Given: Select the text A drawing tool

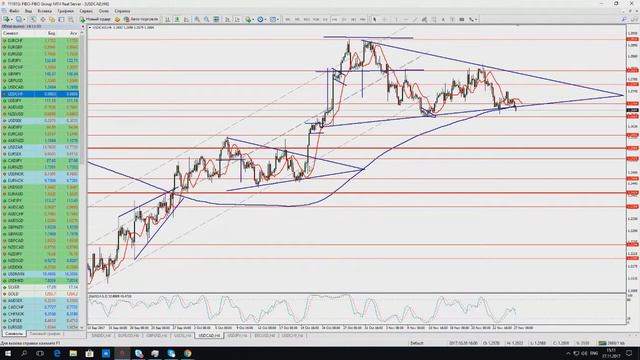Looking at the screenshot, I should [443, 19].
